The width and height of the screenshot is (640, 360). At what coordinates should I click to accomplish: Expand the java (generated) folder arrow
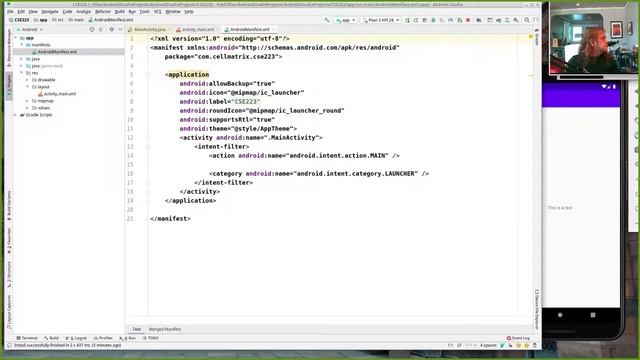tap(22, 66)
